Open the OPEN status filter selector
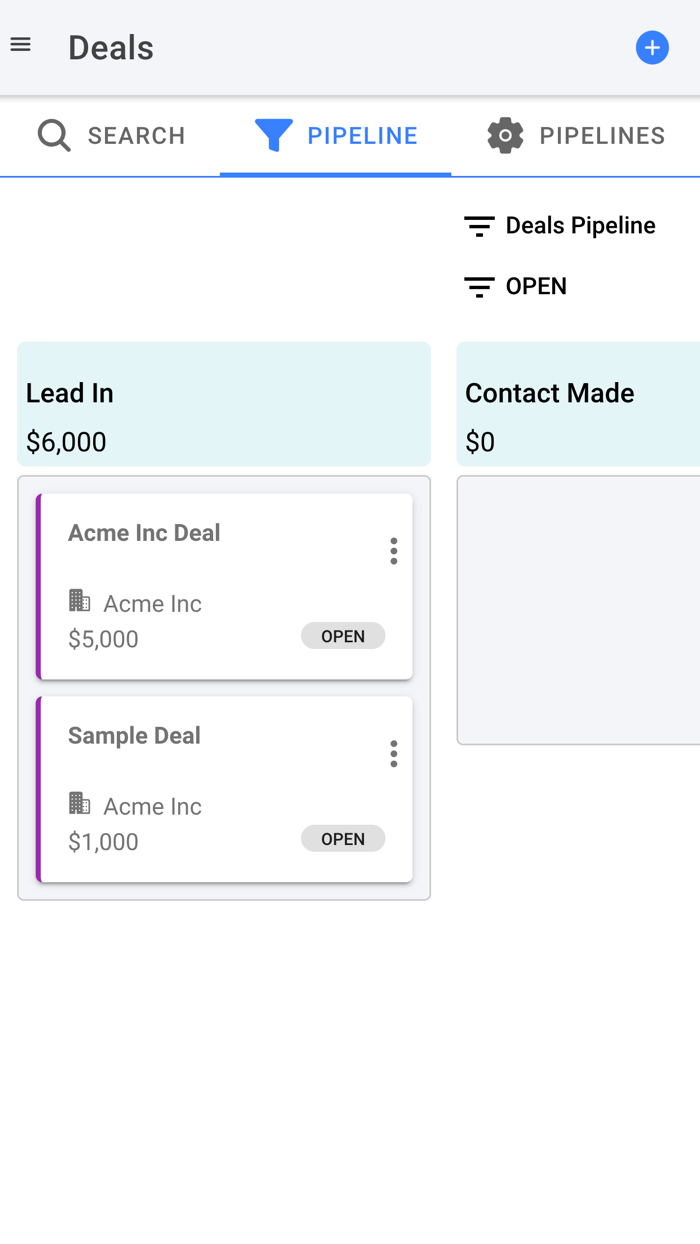This screenshot has width=700, height=1244. click(479, 286)
